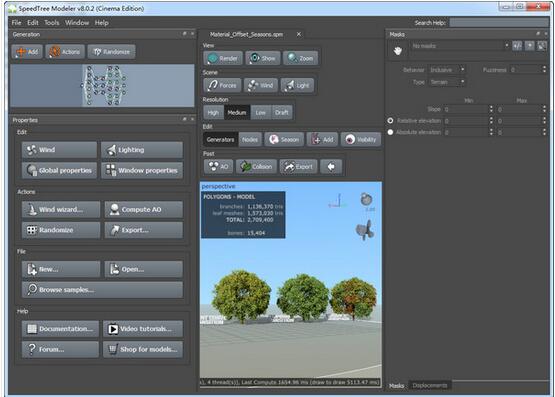555x397 pixels.
Task: Undock the Generation panel
Action: pos(184,34)
